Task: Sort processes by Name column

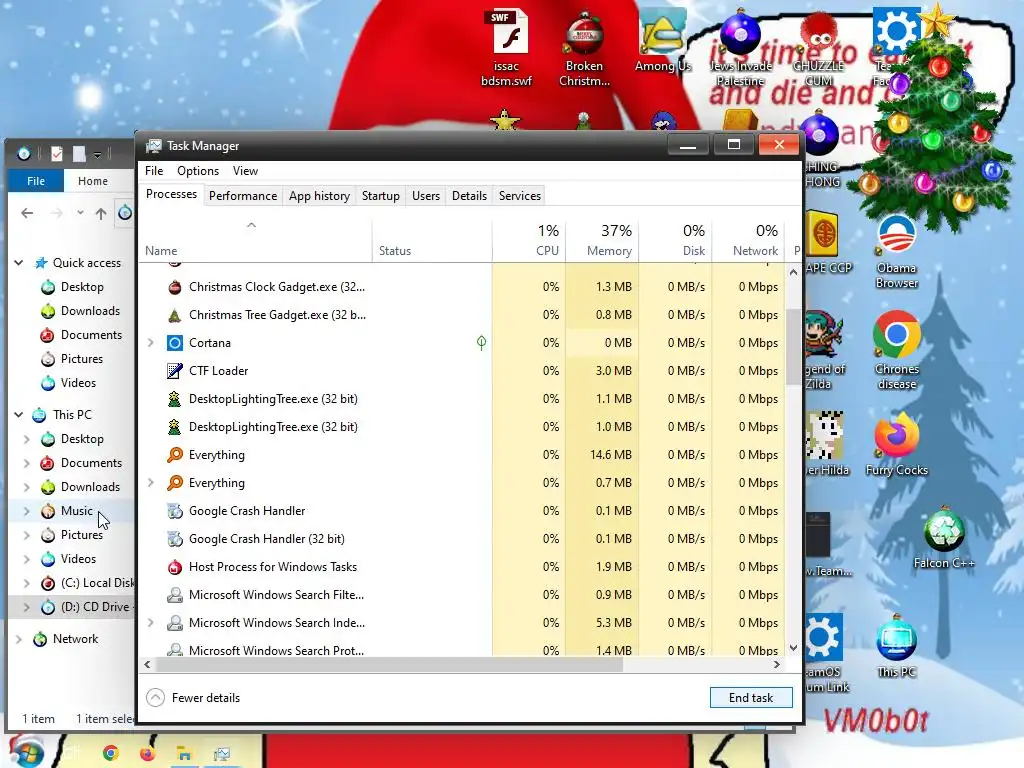Action: click(255, 240)
